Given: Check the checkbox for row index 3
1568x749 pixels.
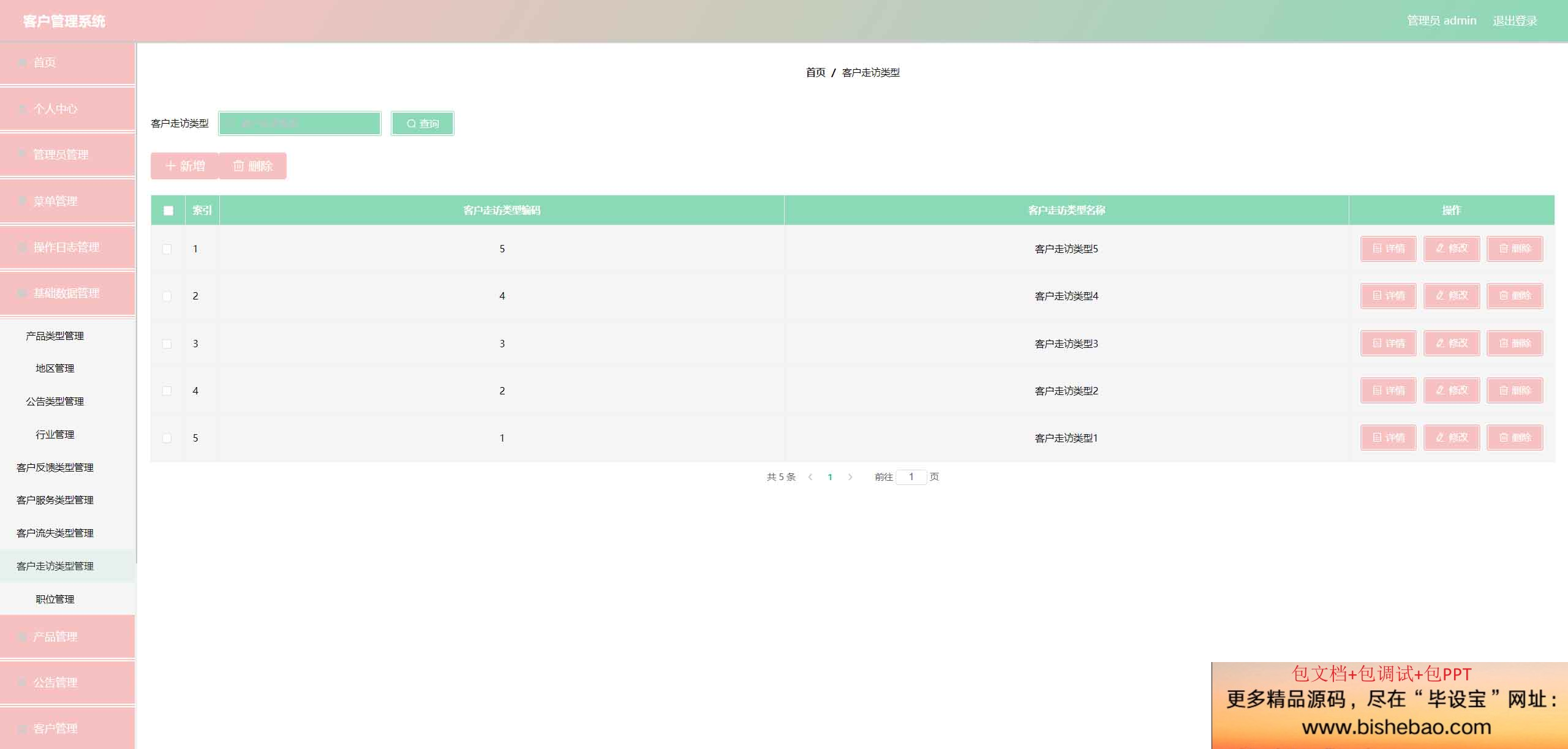Looking at the screenshot, I should tap(167, 344).
